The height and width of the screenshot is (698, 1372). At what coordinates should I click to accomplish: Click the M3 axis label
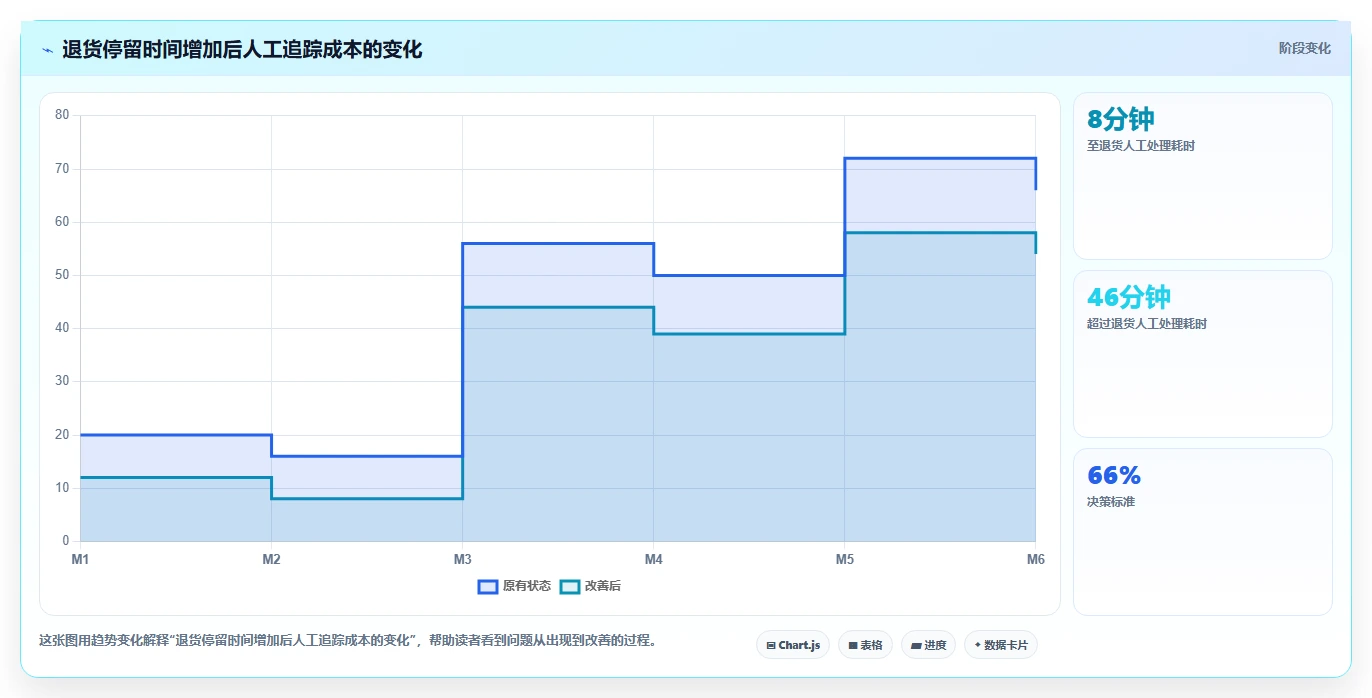click(462, 559)
